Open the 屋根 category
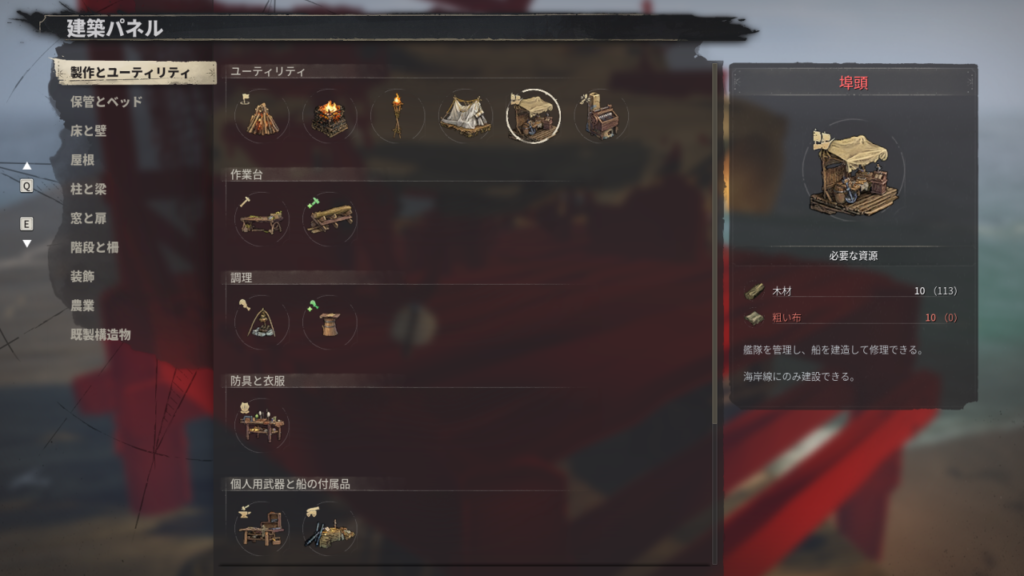The image size is (1024, 576). click(82, 160)
